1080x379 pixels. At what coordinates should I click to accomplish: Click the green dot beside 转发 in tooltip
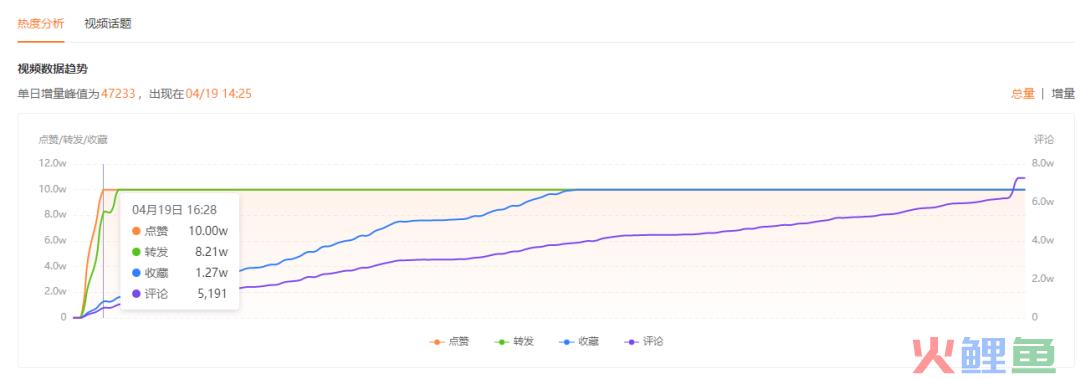(x=136, y=252)
